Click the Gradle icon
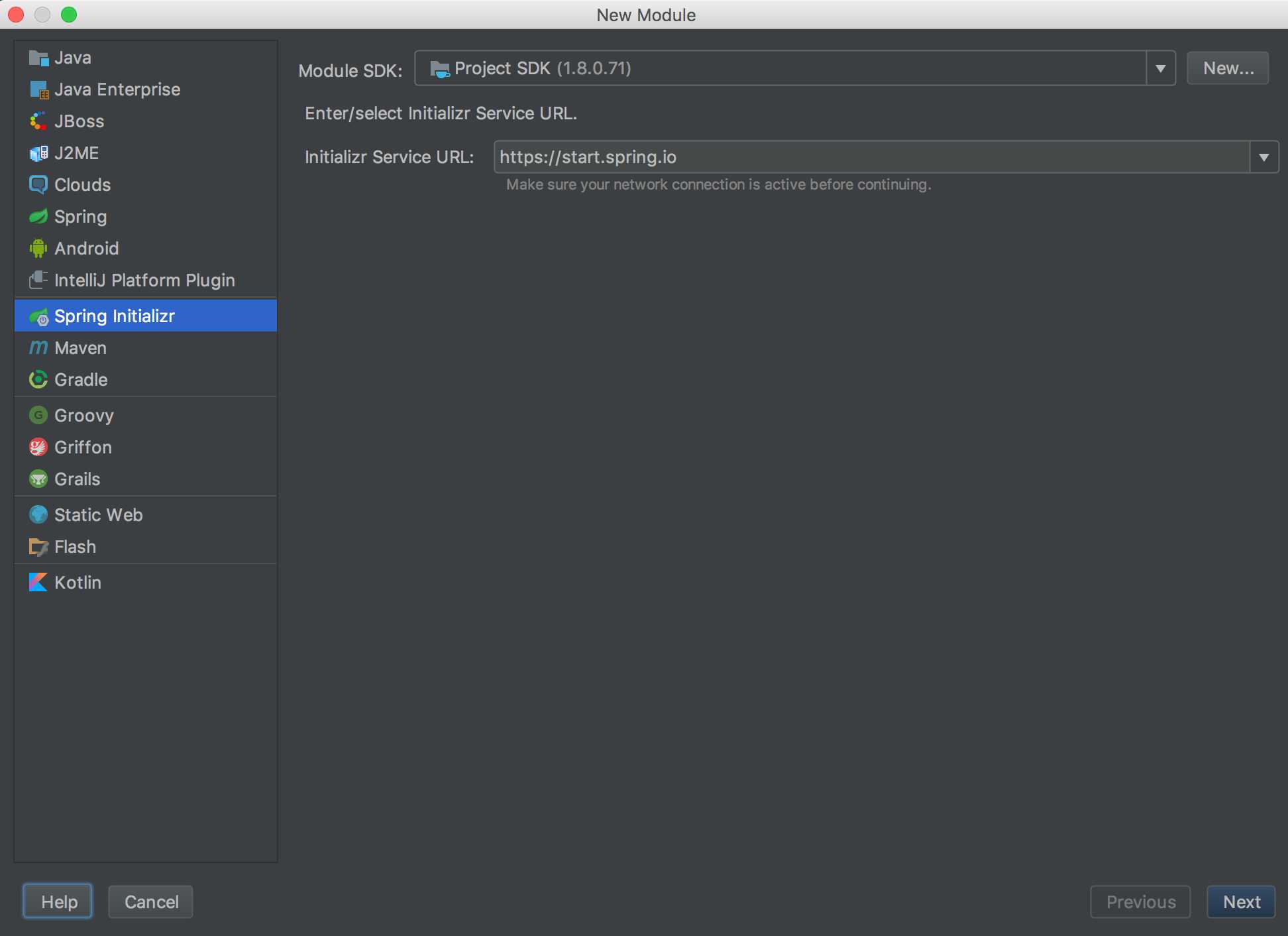 click(x=38, y=380)
